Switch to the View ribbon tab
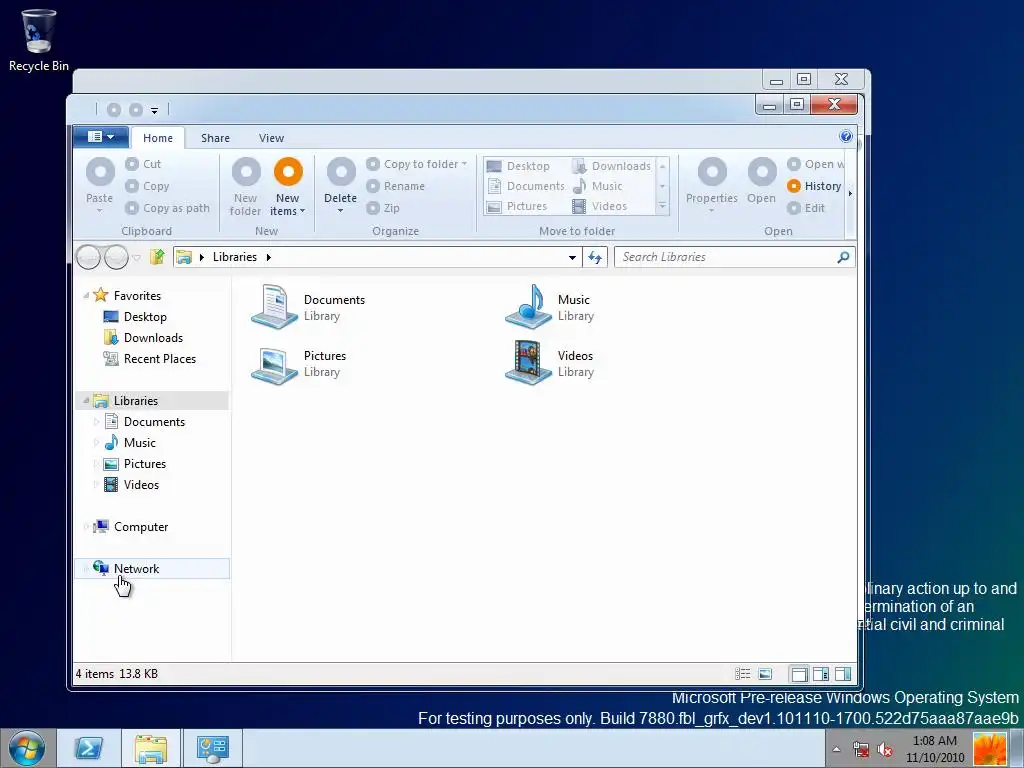 click(x=271, y=138)
